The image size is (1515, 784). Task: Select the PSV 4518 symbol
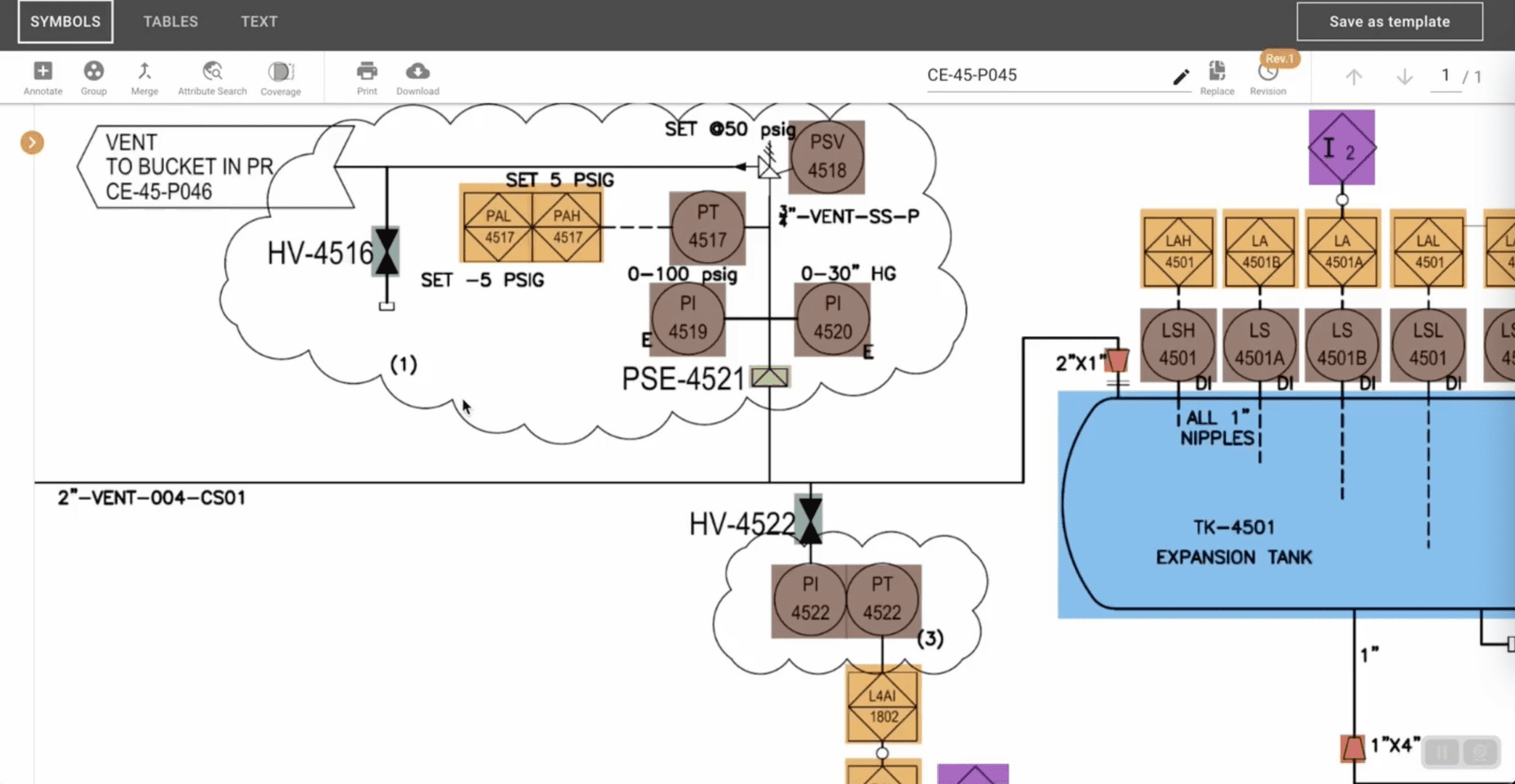(827, 157)
